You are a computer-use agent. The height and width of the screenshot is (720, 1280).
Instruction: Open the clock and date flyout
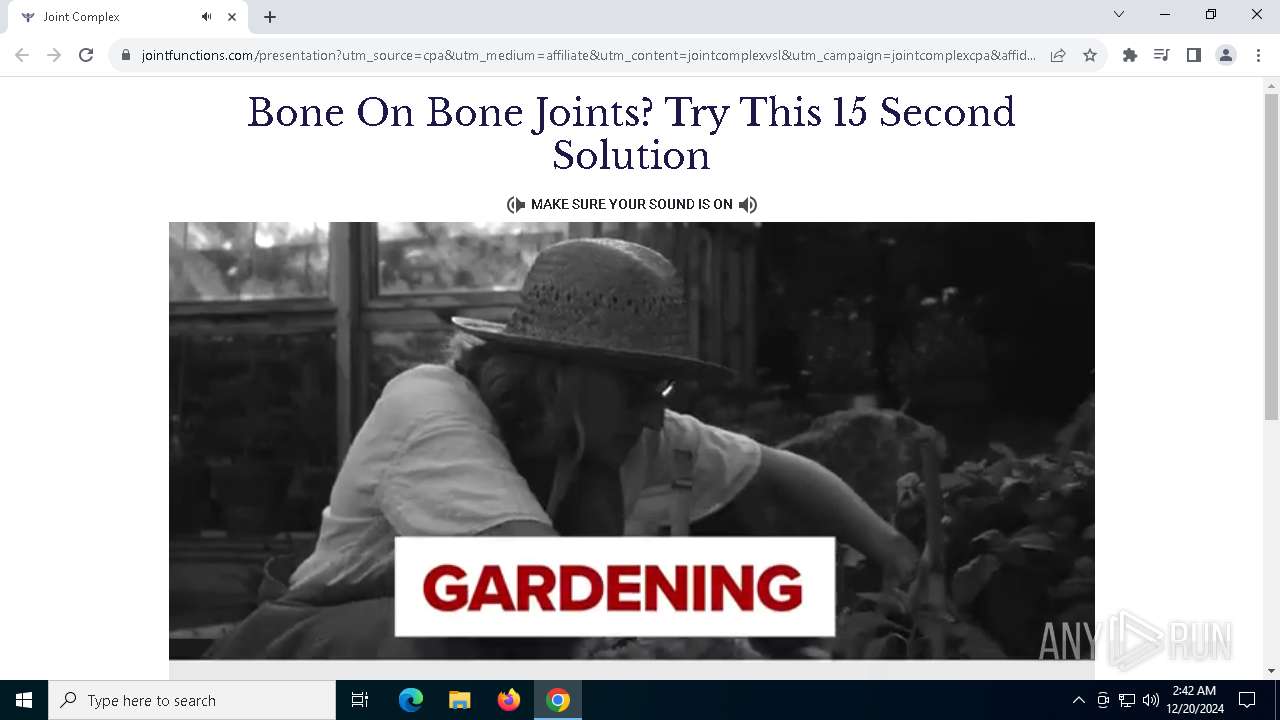tap(1195, 700)
